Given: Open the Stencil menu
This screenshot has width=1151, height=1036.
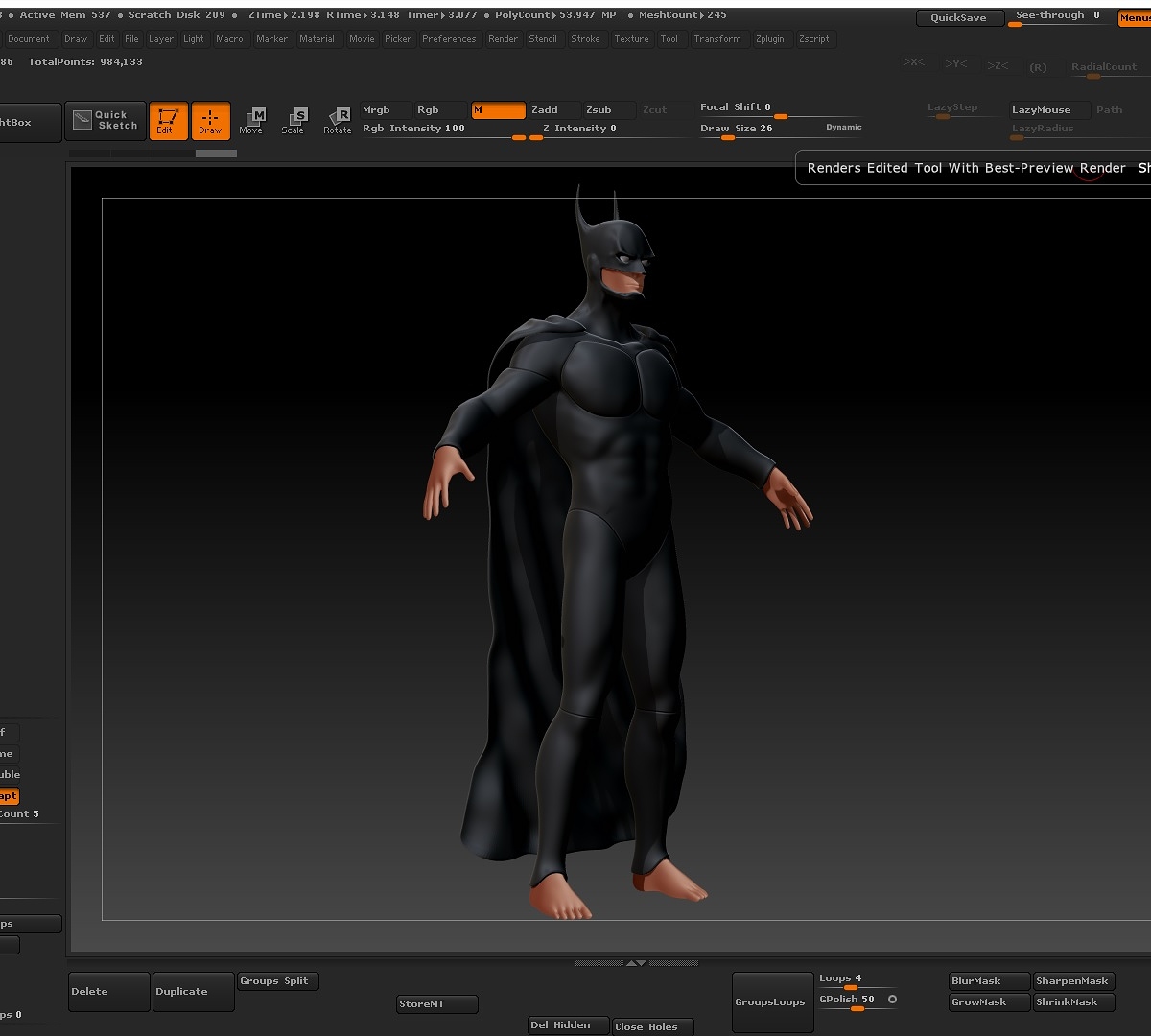Looking at the screenshot, I should pos(544,39).
